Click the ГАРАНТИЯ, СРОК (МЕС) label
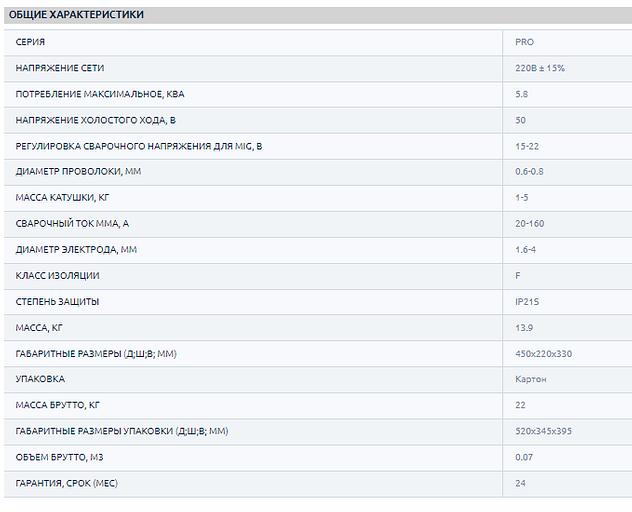This screenshot has height=512, width=632. 73,484
